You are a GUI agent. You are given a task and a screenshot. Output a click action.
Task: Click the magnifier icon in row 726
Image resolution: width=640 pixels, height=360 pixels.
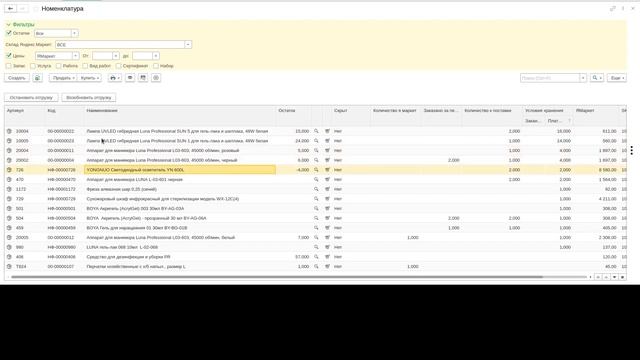[x=316, y=170]
